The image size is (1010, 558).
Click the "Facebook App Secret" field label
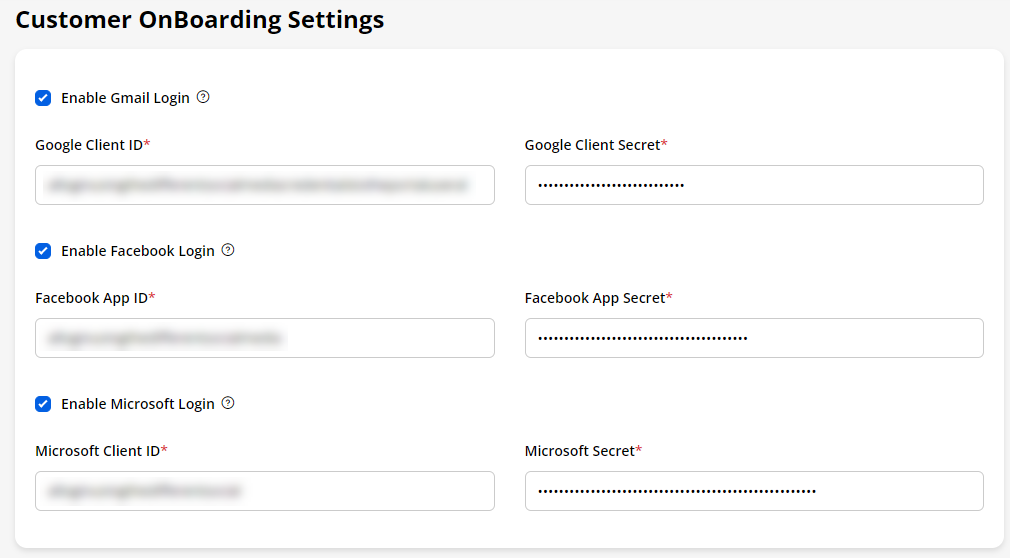pos(595,298)
